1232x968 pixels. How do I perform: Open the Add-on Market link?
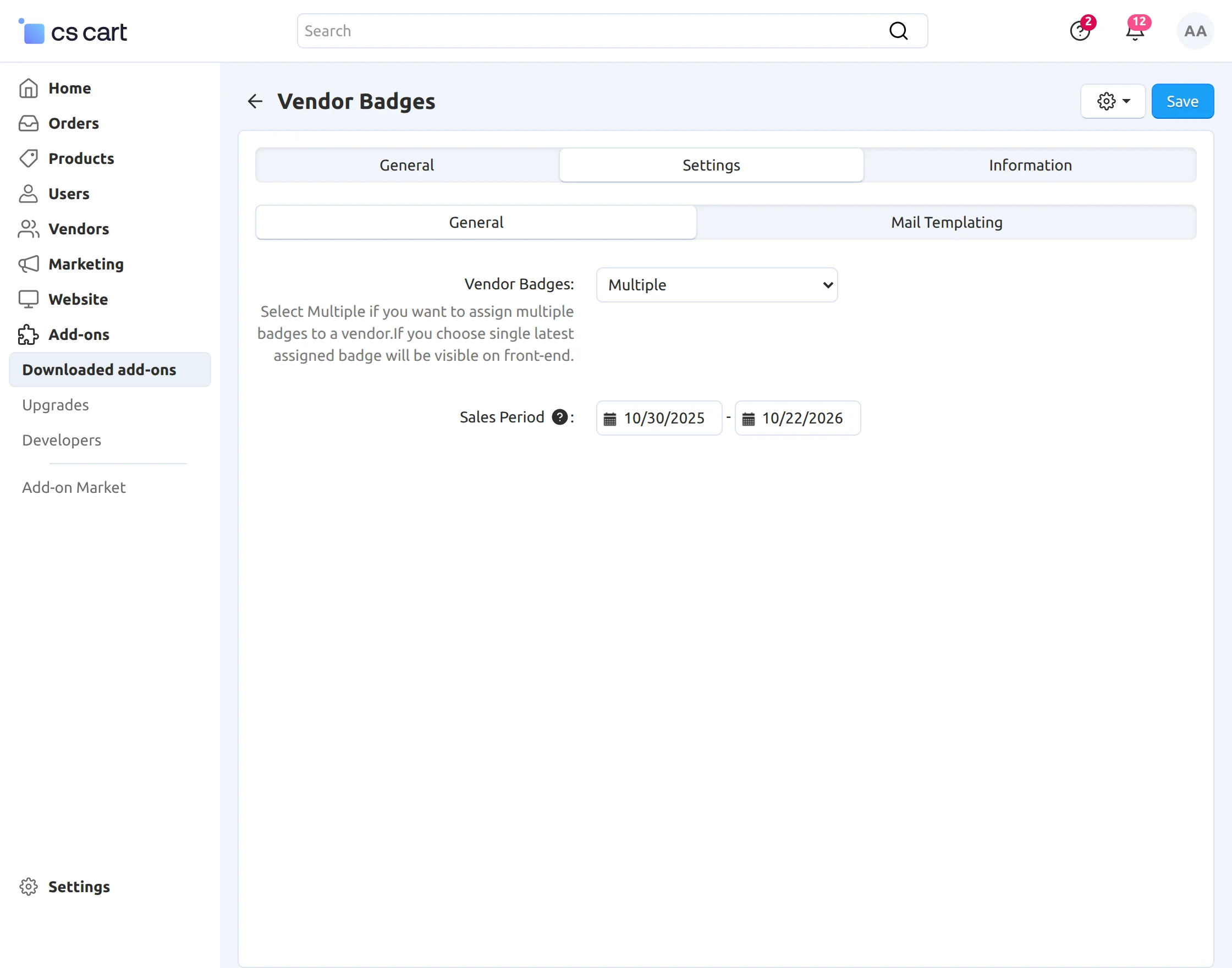[x=74, y=487]
